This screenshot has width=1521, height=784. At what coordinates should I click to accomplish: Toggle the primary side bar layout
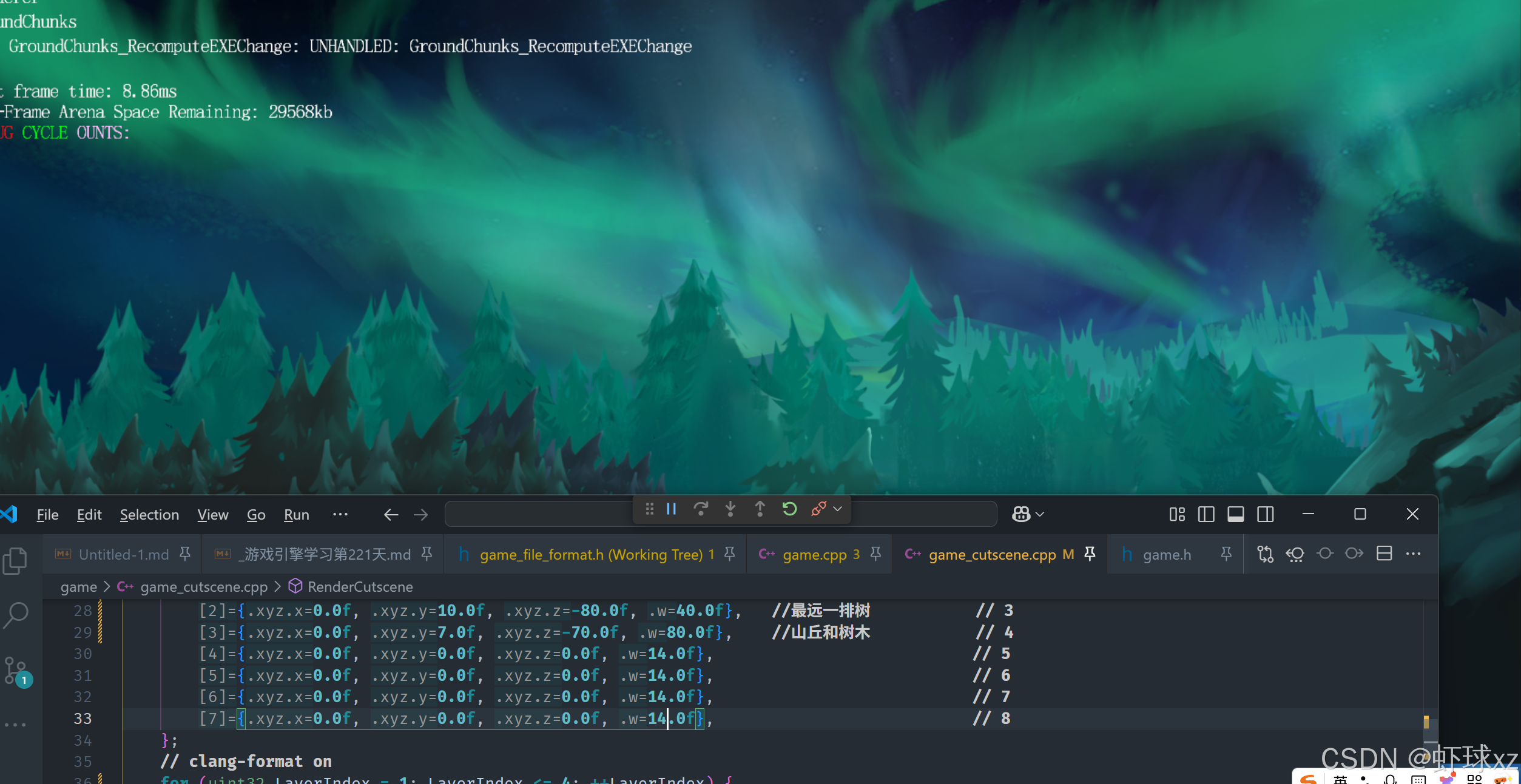pos(1206,515)
